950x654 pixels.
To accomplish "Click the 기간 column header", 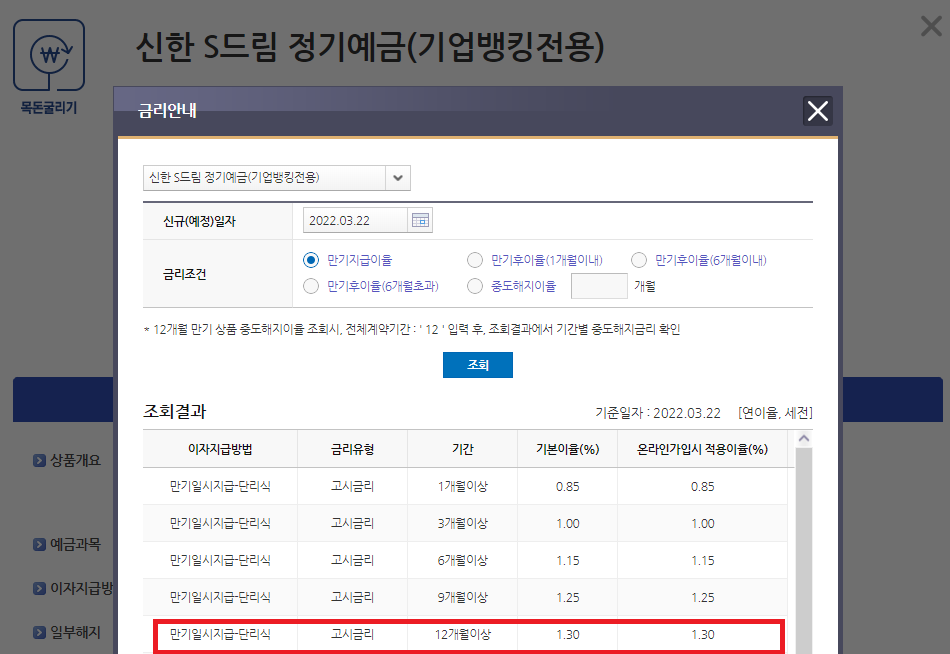I will click(463, 449).
